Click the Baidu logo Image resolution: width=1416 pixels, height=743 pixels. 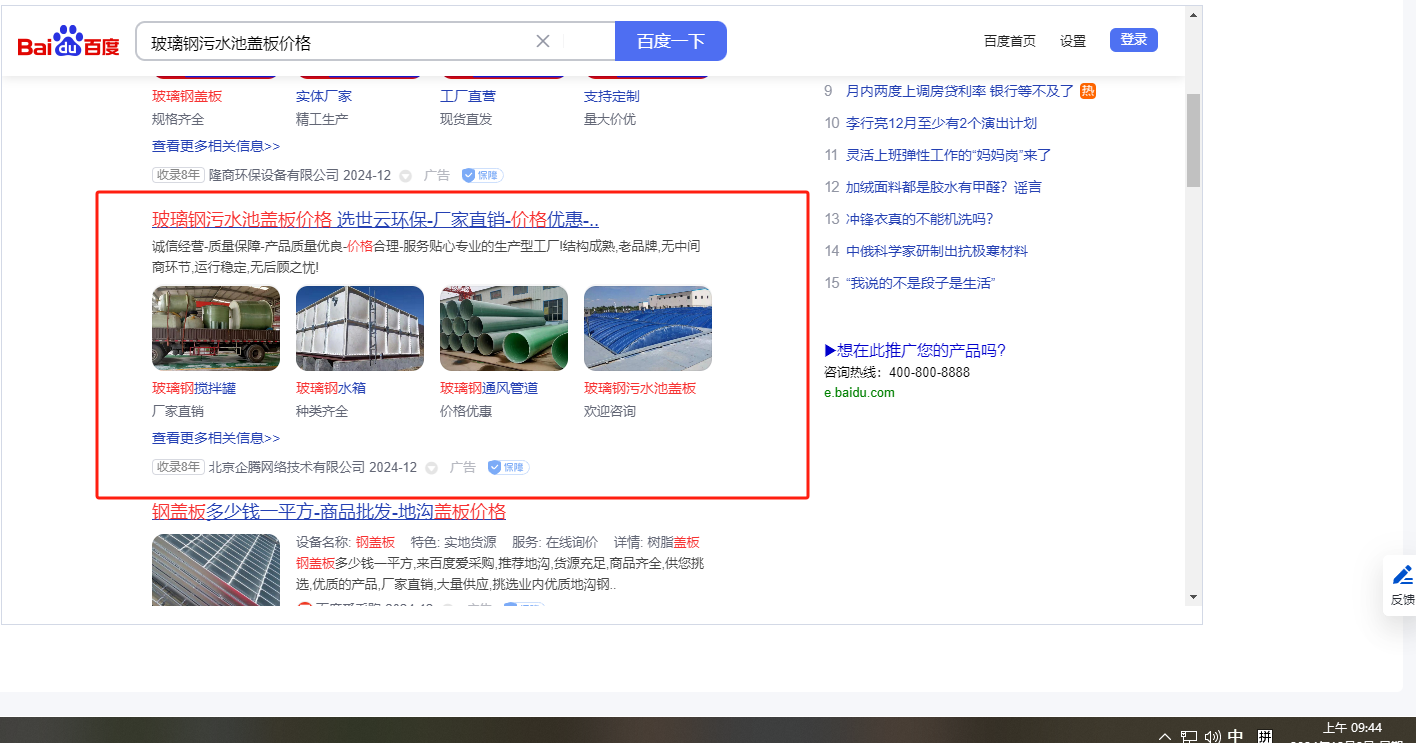[68, 42]
